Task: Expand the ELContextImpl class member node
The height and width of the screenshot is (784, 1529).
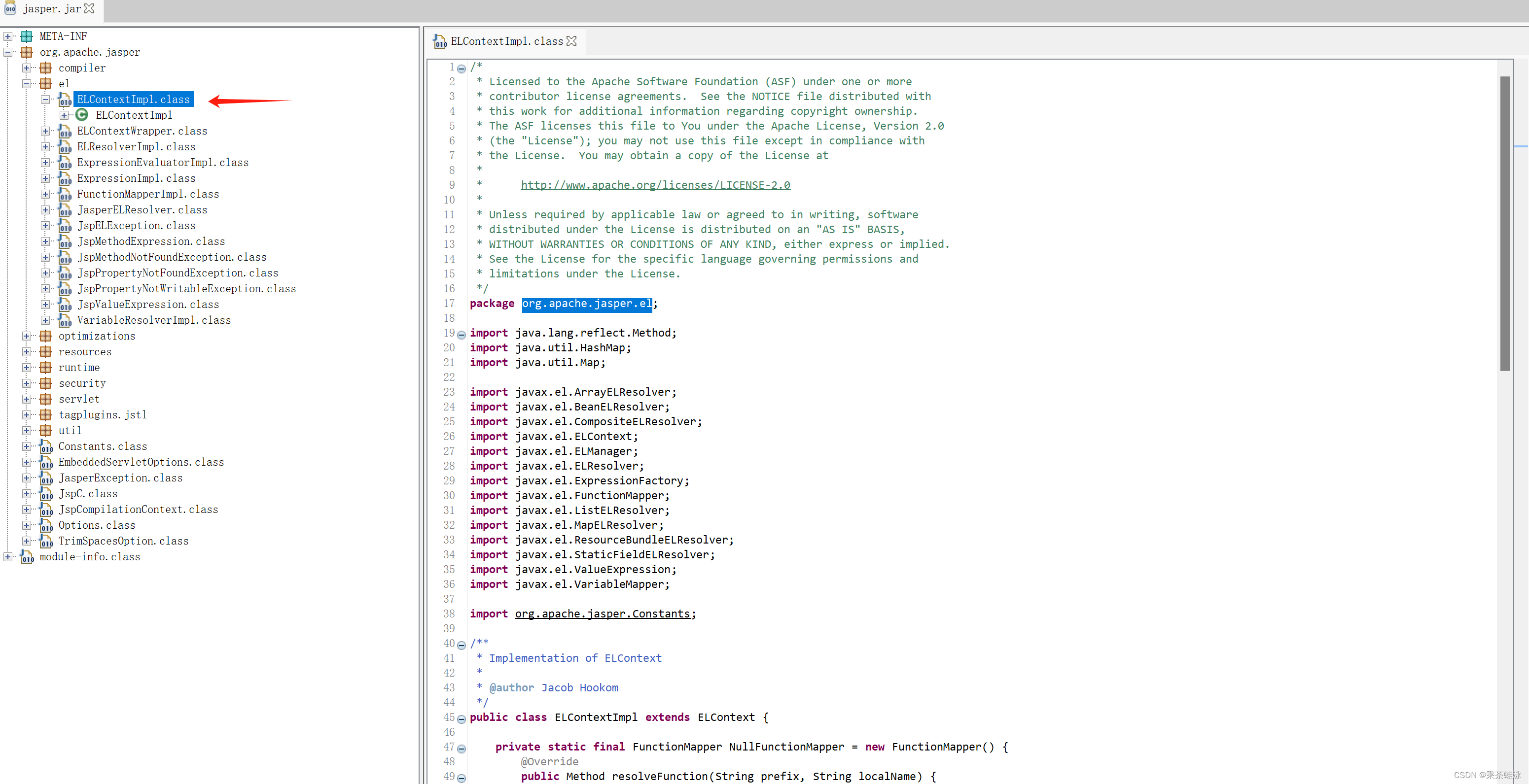Action: click(x=64, y=115)
